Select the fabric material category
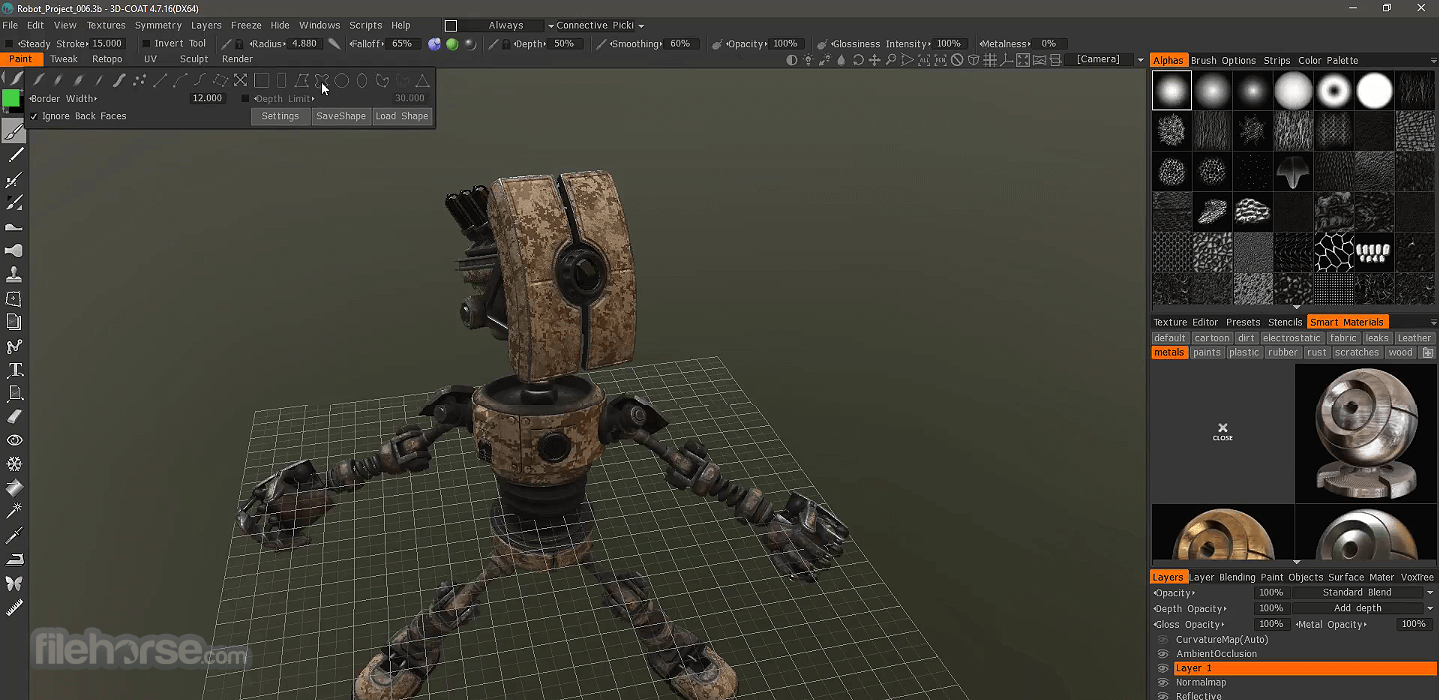The height and width of the screenshot is (700, 1439). point(1343,338)
